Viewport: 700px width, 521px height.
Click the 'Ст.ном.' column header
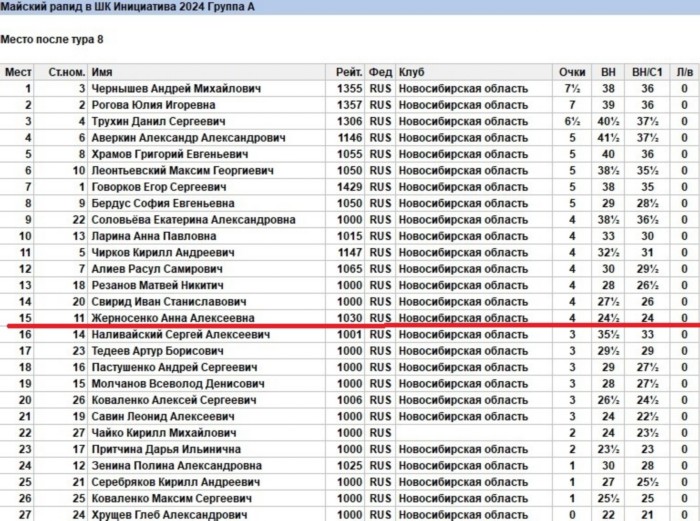[x=67, y=72]
